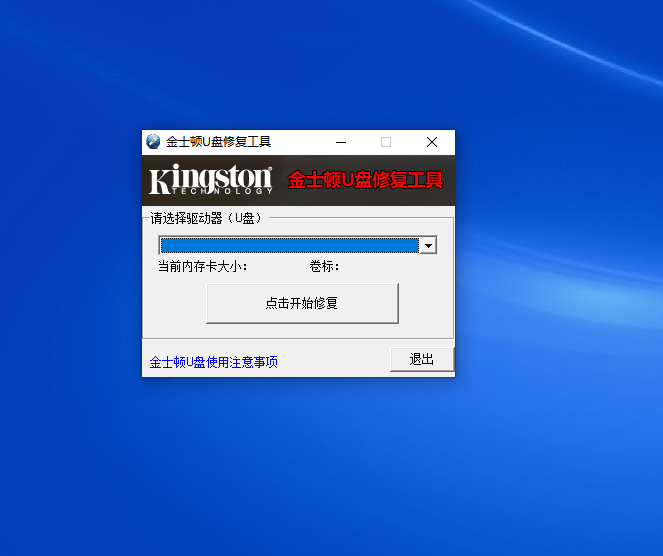Minimize the 金士顿U盘修复工具 window
The height and width of the screenshot is (556, 663).
341,142
